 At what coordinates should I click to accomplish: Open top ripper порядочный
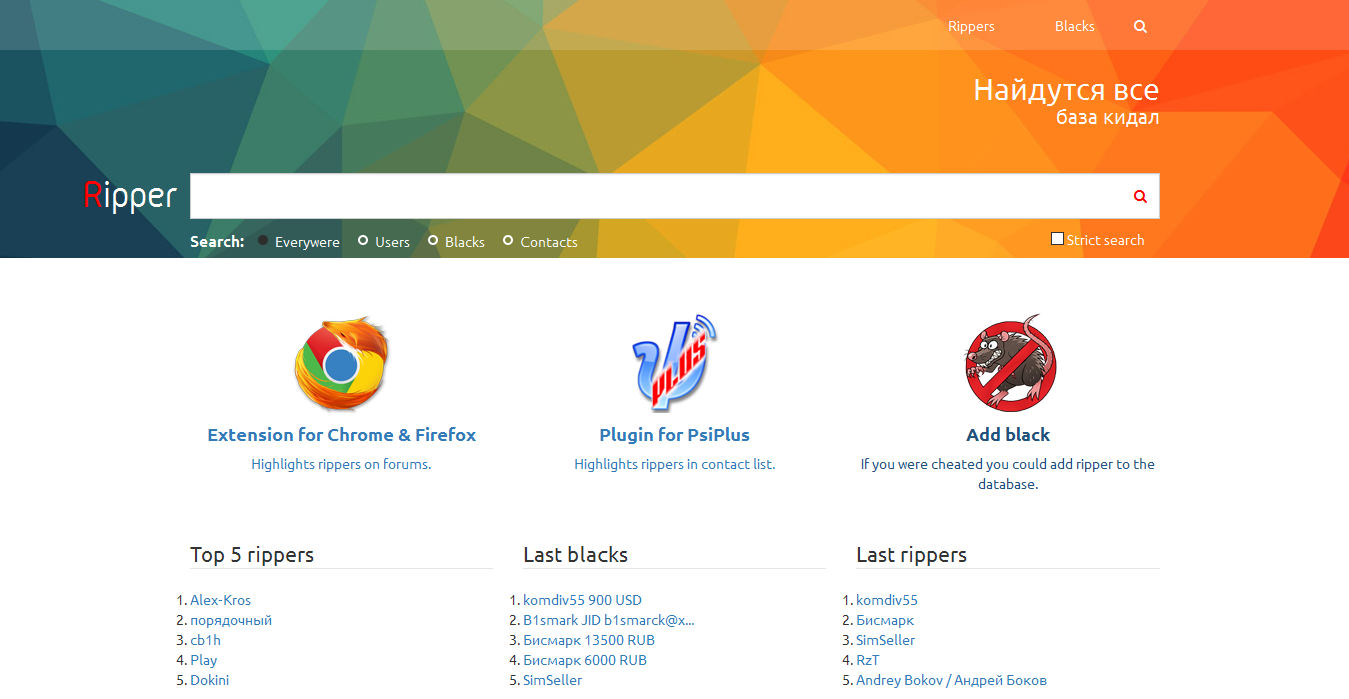[x=231, y=620]
